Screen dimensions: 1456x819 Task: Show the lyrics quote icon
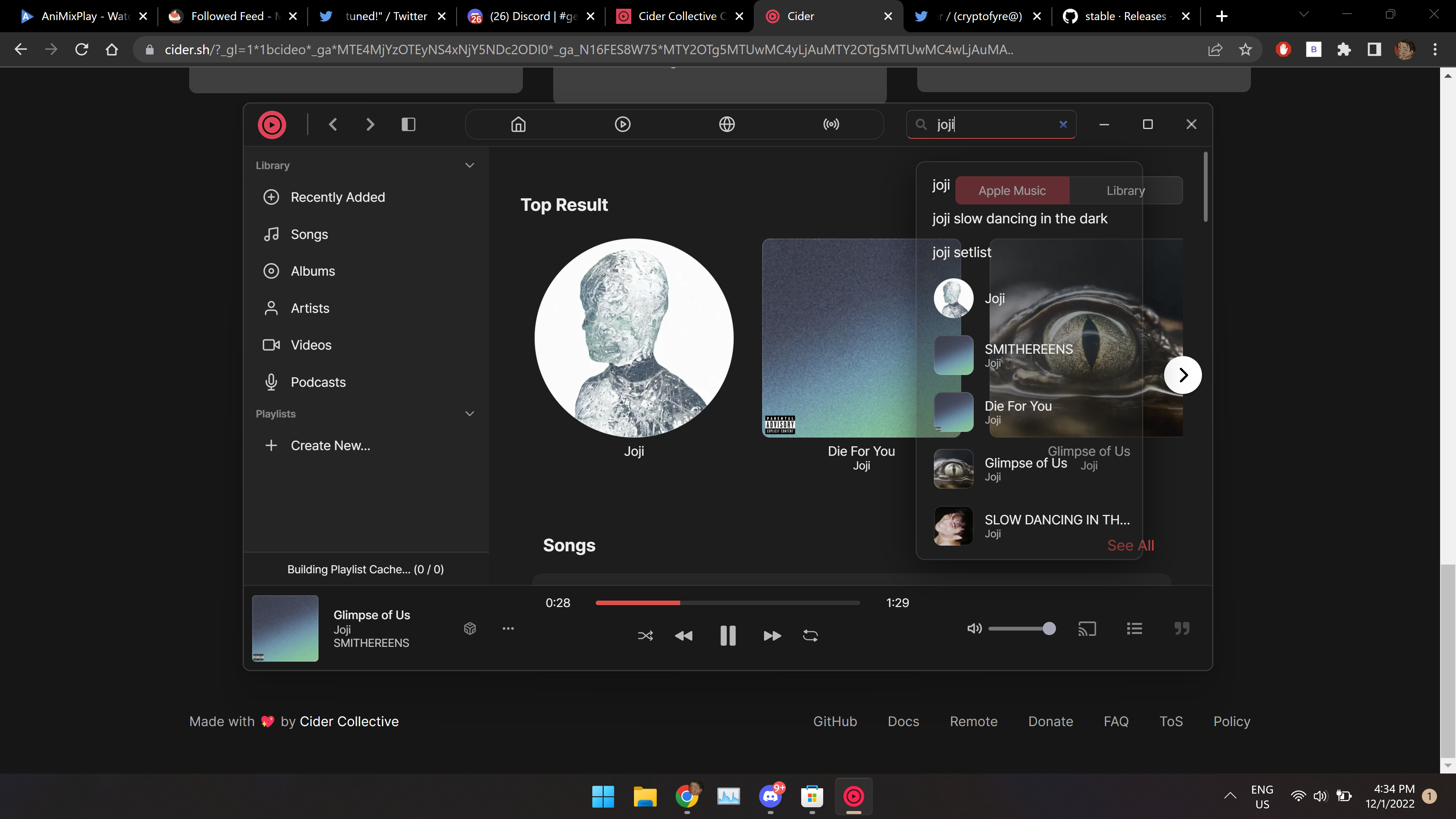1182,629
